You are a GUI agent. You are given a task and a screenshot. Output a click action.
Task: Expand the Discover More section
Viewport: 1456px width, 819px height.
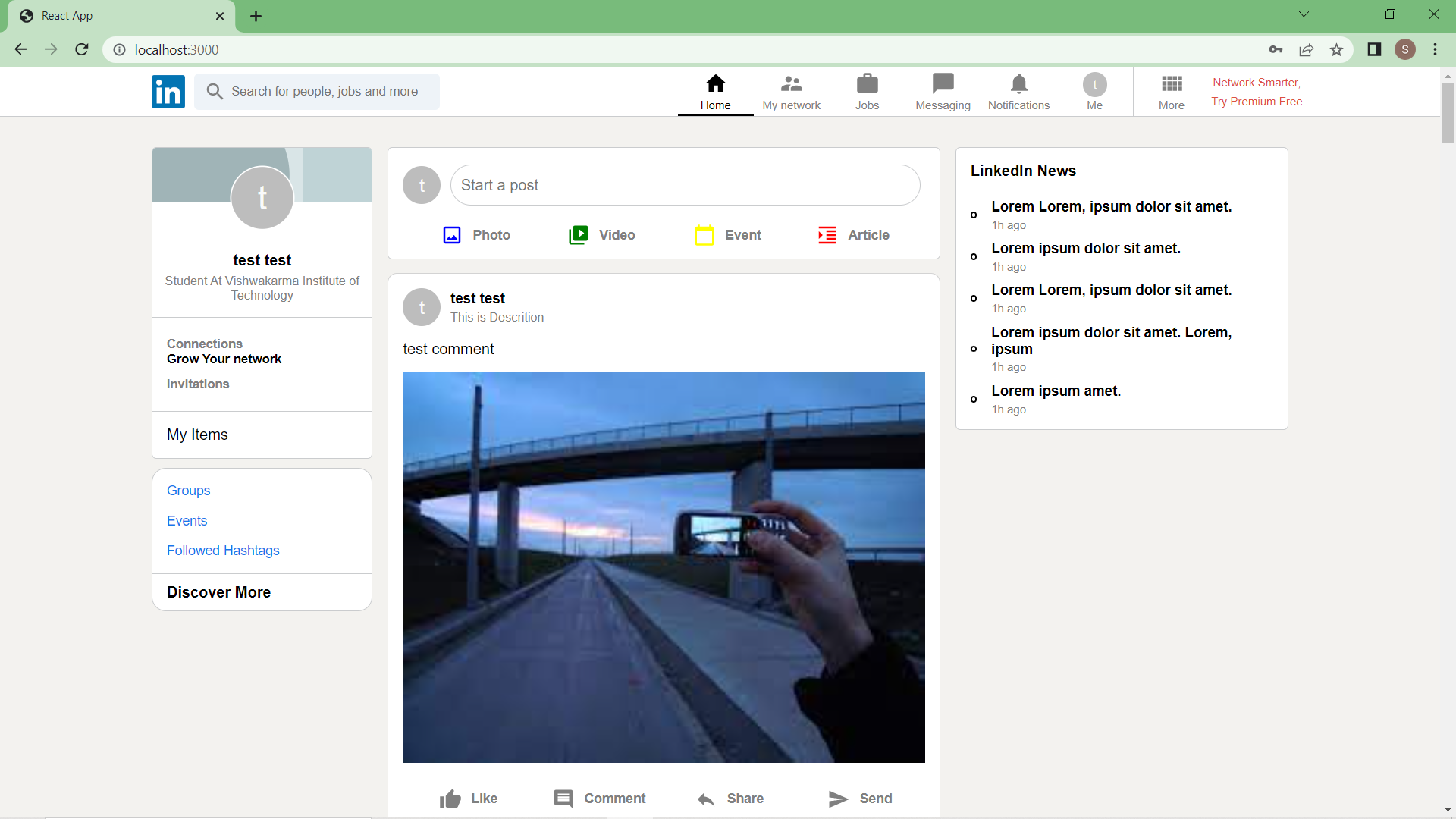(218, 592)
